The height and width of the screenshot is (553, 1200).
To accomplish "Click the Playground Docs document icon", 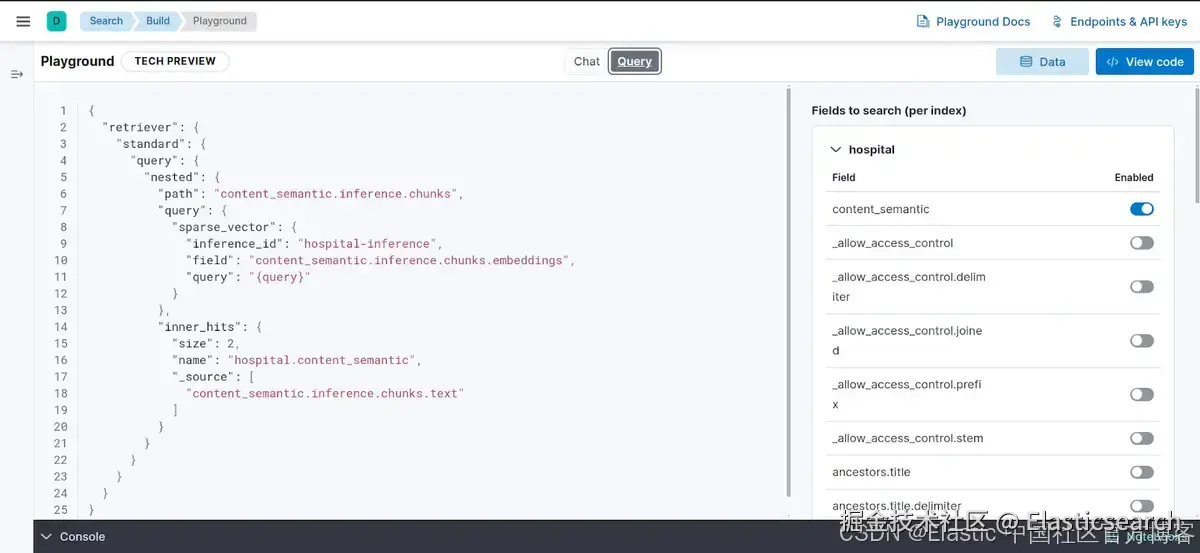I will [x=923, y=22].
